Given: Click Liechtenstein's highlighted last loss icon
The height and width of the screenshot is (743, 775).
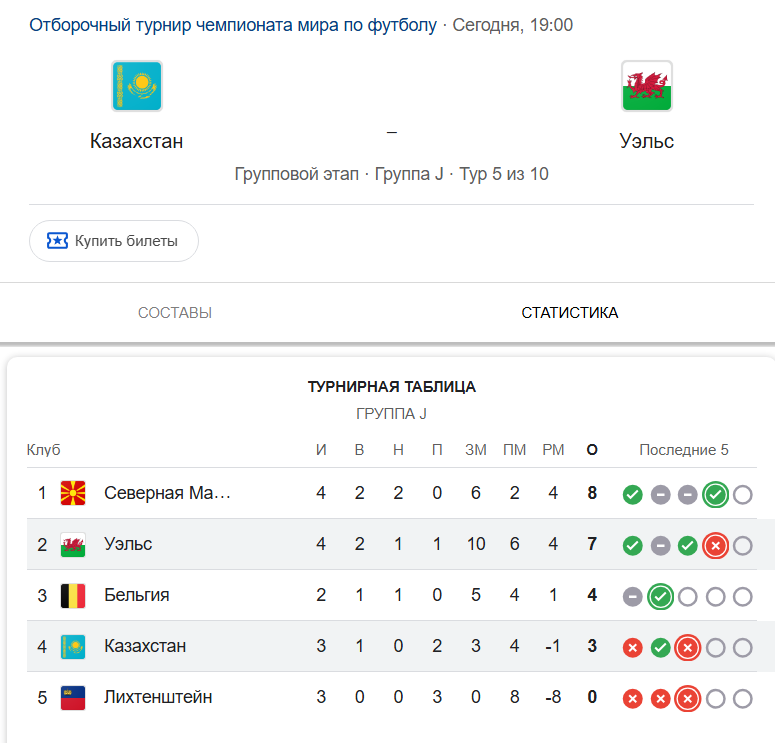Looking at the screenshot, I should (x=688, y=699).
